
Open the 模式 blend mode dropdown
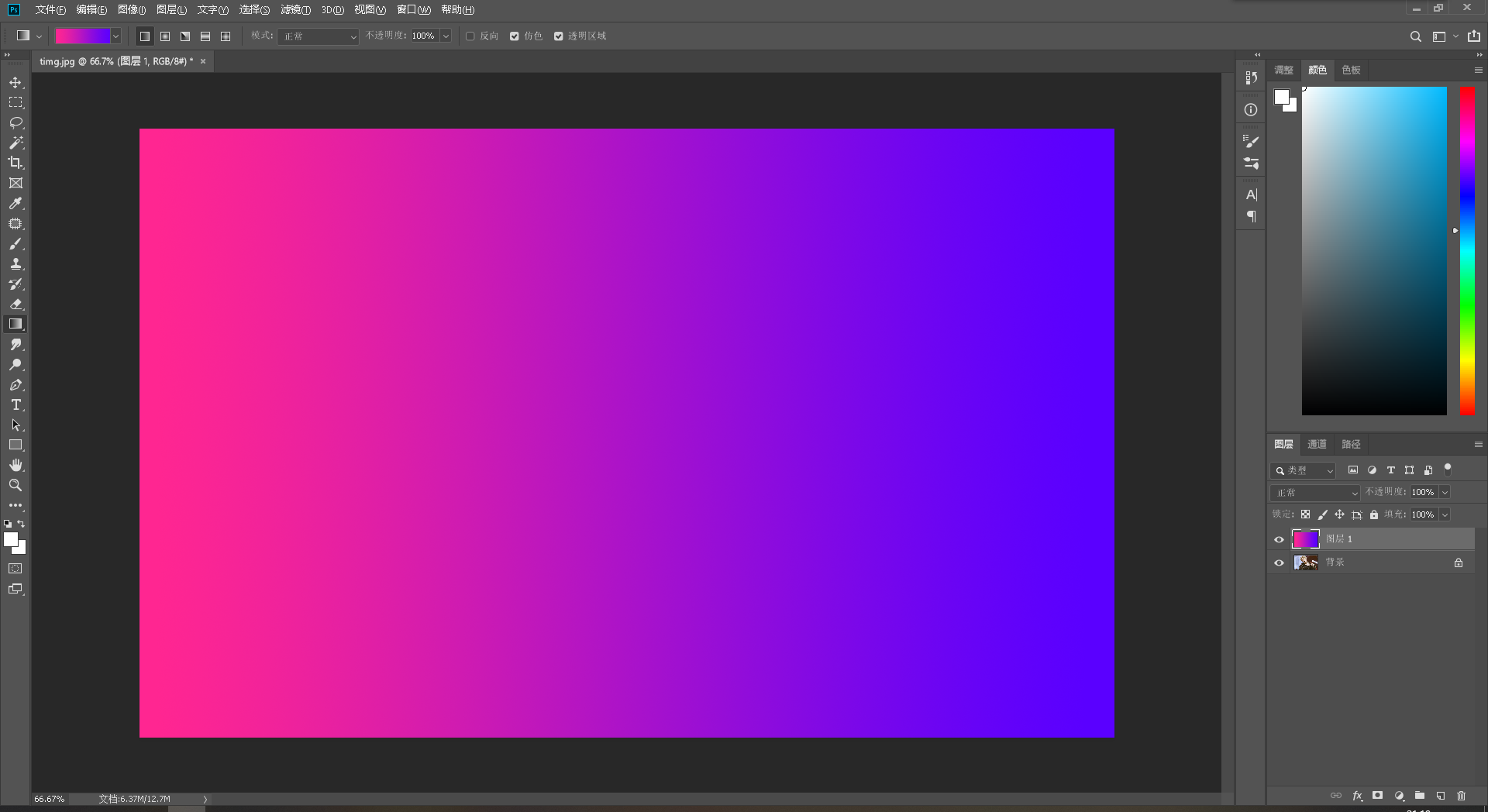[x=318, y=36]
